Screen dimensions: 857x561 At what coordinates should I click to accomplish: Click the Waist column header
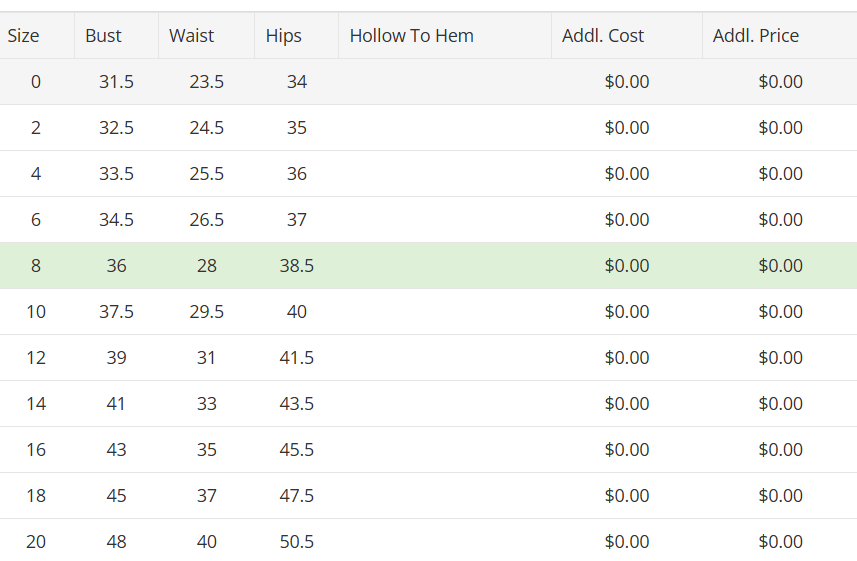coord(207,36)
